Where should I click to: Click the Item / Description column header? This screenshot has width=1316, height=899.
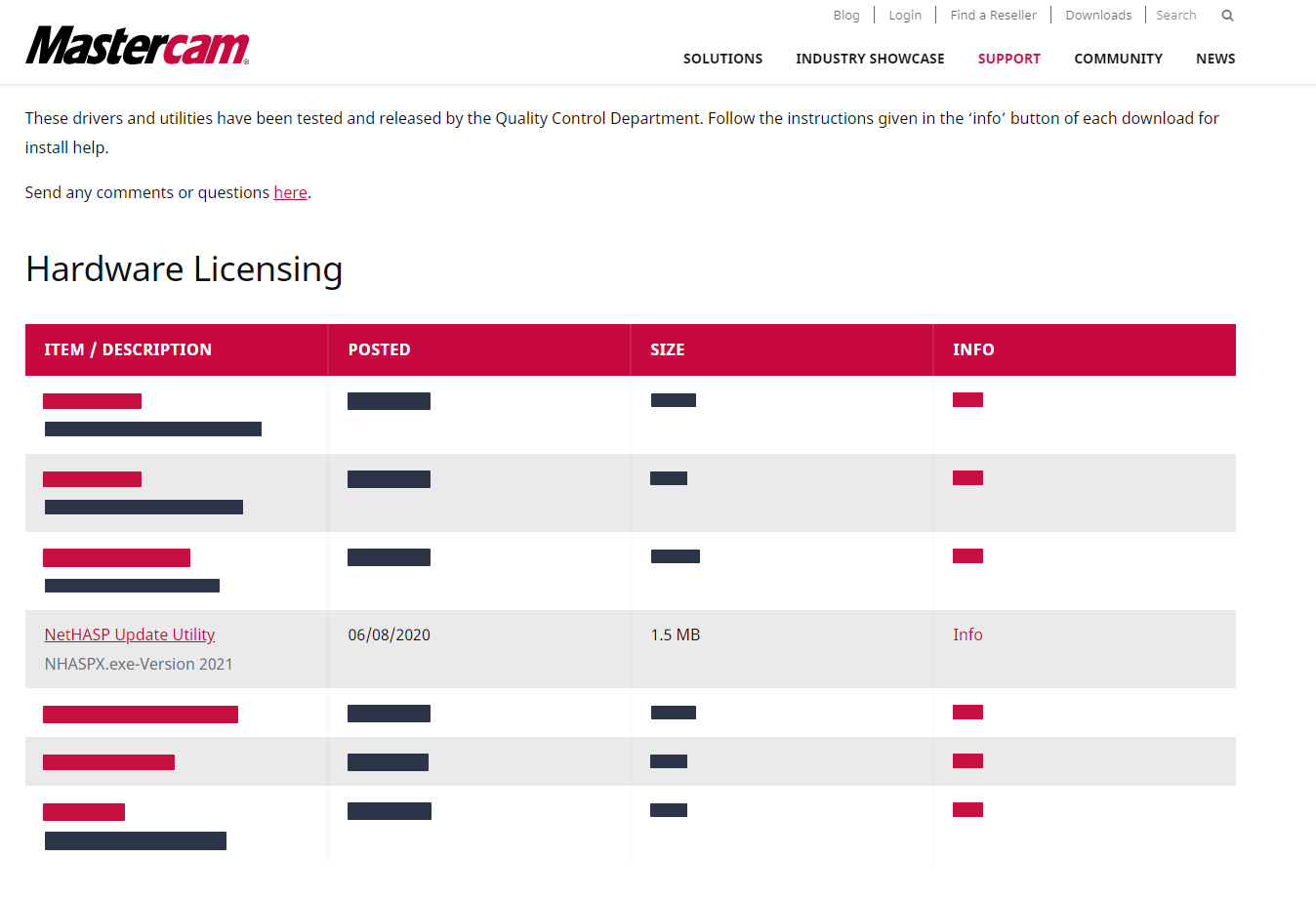point(177,349)
